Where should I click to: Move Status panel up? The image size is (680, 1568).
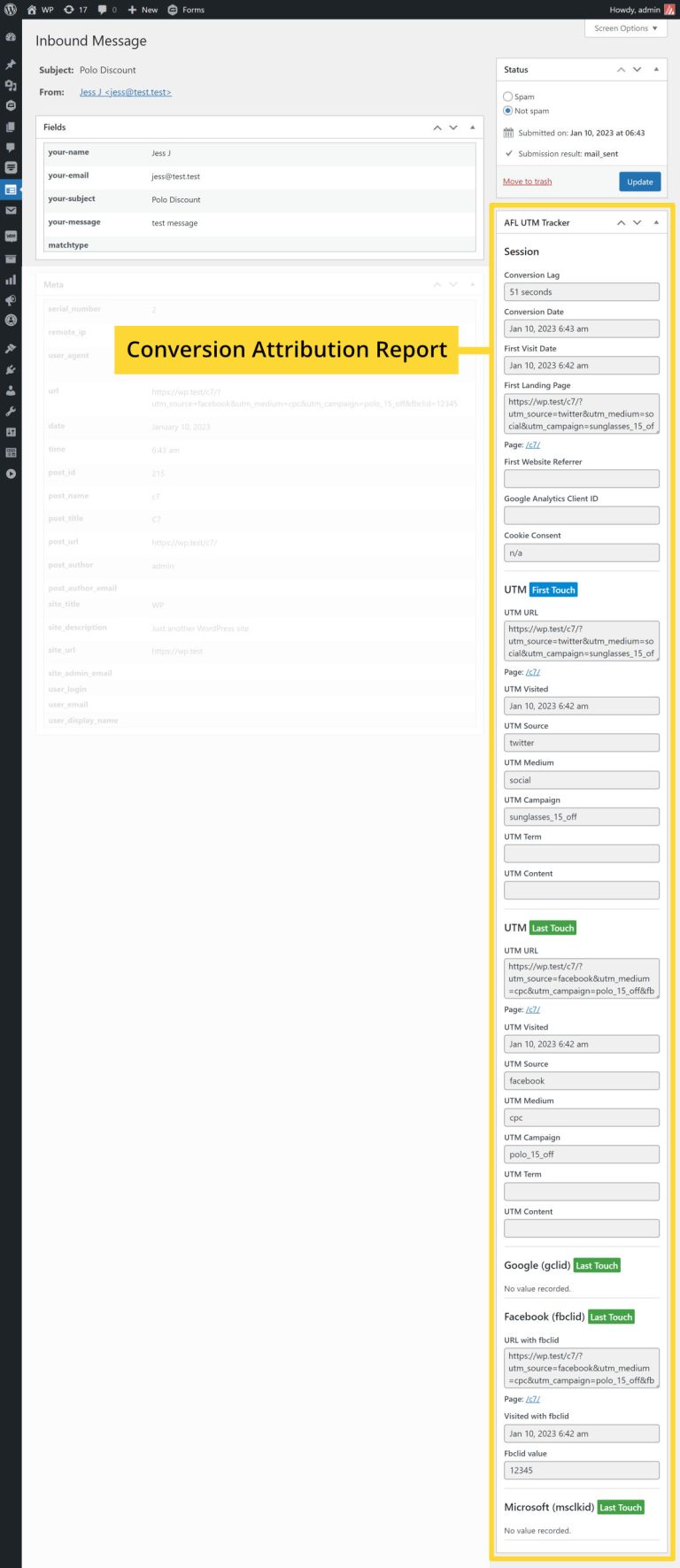[621, 70]
